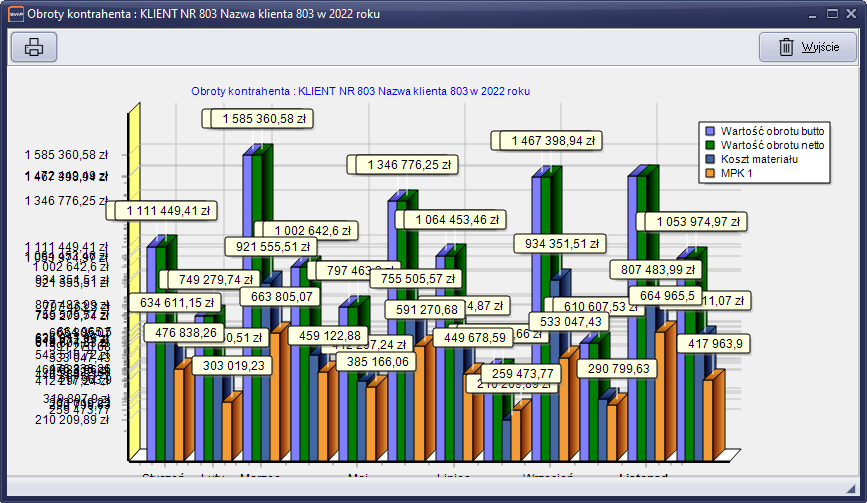Click the green Wartość obrotu netto legend swatch
Screen dimensions: 867x503
711,145
